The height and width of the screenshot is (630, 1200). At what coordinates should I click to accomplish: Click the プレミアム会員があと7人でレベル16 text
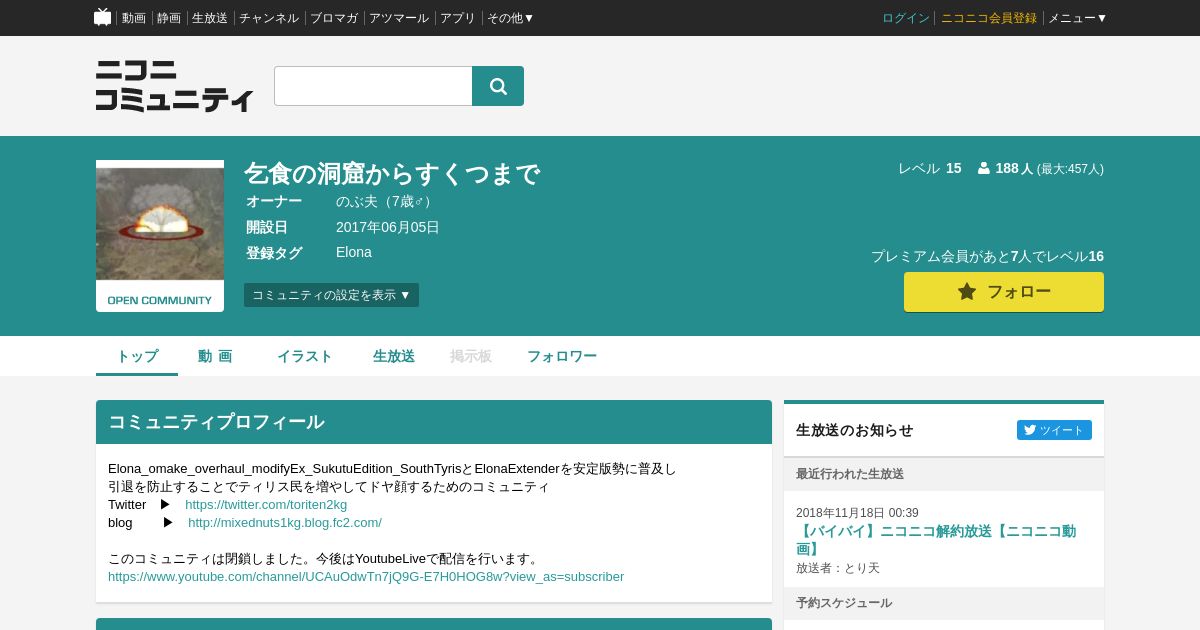tap(988, 256)
